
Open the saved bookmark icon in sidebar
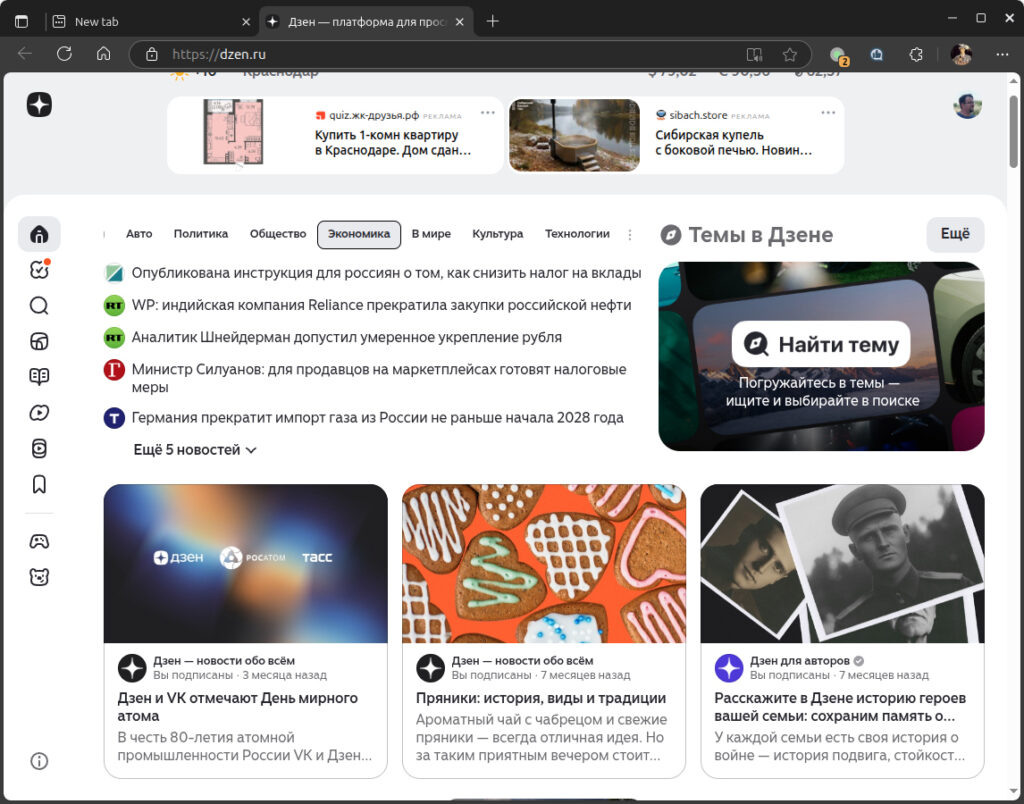[x=39, y=484]
